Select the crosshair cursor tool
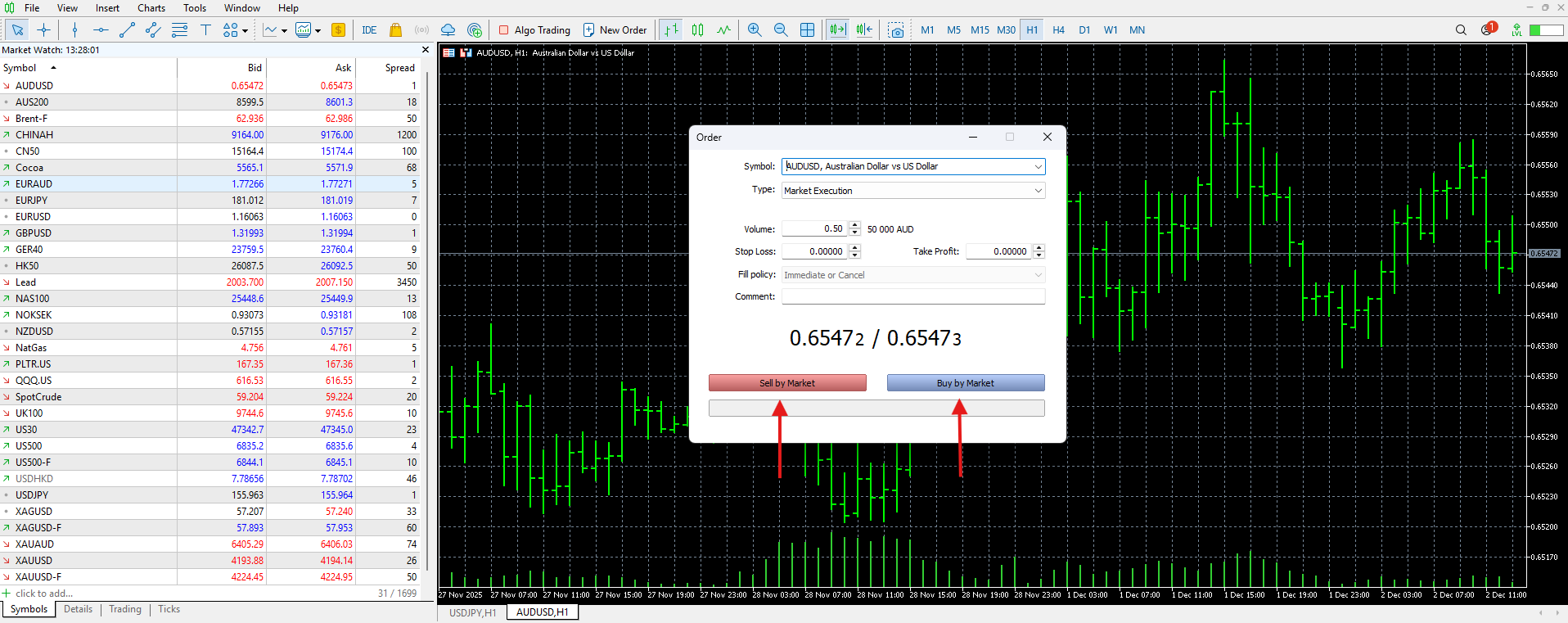Image resolution: width=1568 pixels, height=623 pixels. pos(44,30)
